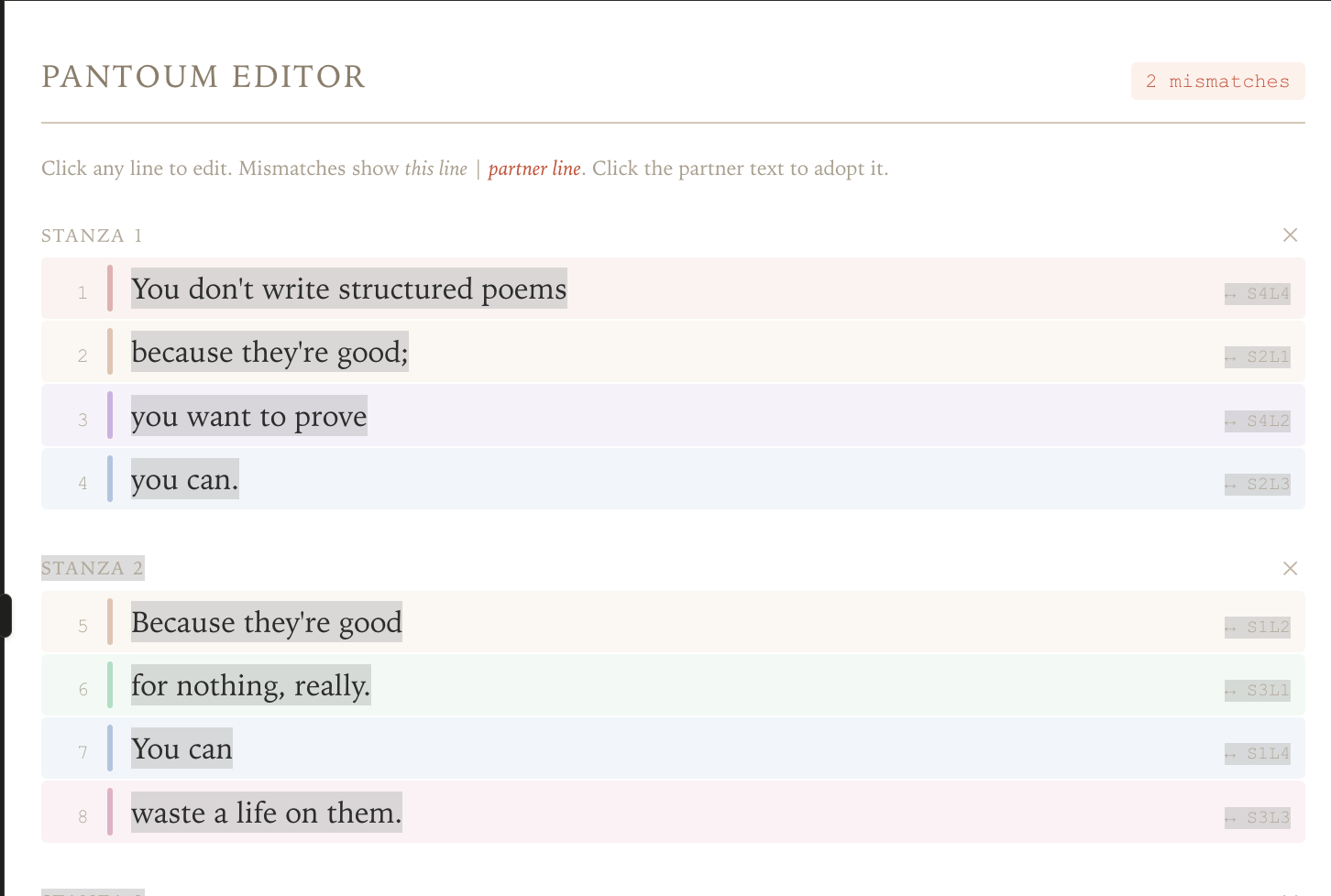The image size is (1331, 896).
Task: Click the S2L1 partner link on line 2
Action: [x=1258, y=357]
